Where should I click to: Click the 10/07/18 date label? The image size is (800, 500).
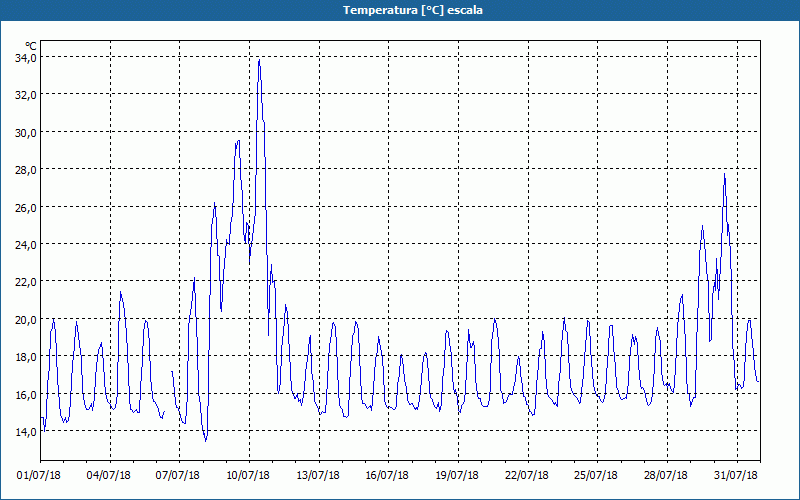248,475
